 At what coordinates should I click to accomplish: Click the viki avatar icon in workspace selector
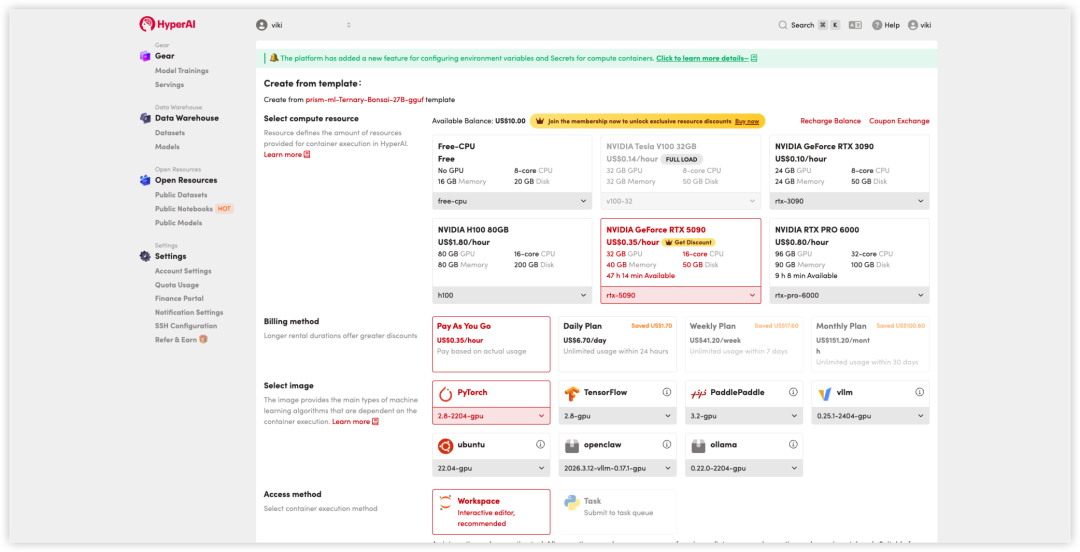click(x=262, y=25)
